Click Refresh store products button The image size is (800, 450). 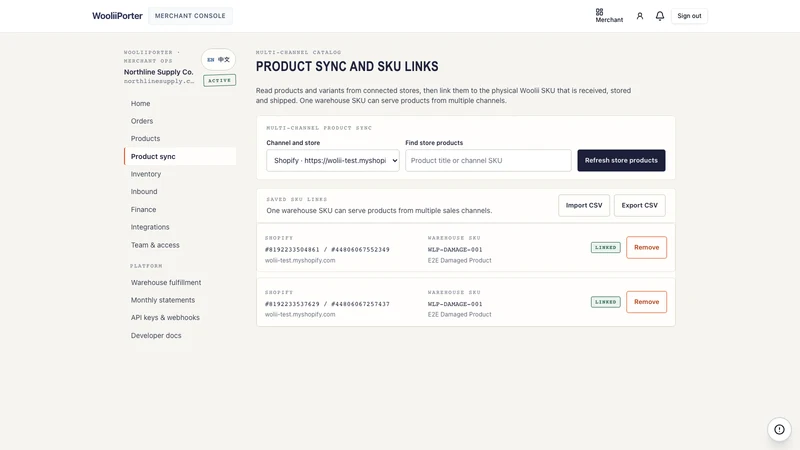point(621,160)
